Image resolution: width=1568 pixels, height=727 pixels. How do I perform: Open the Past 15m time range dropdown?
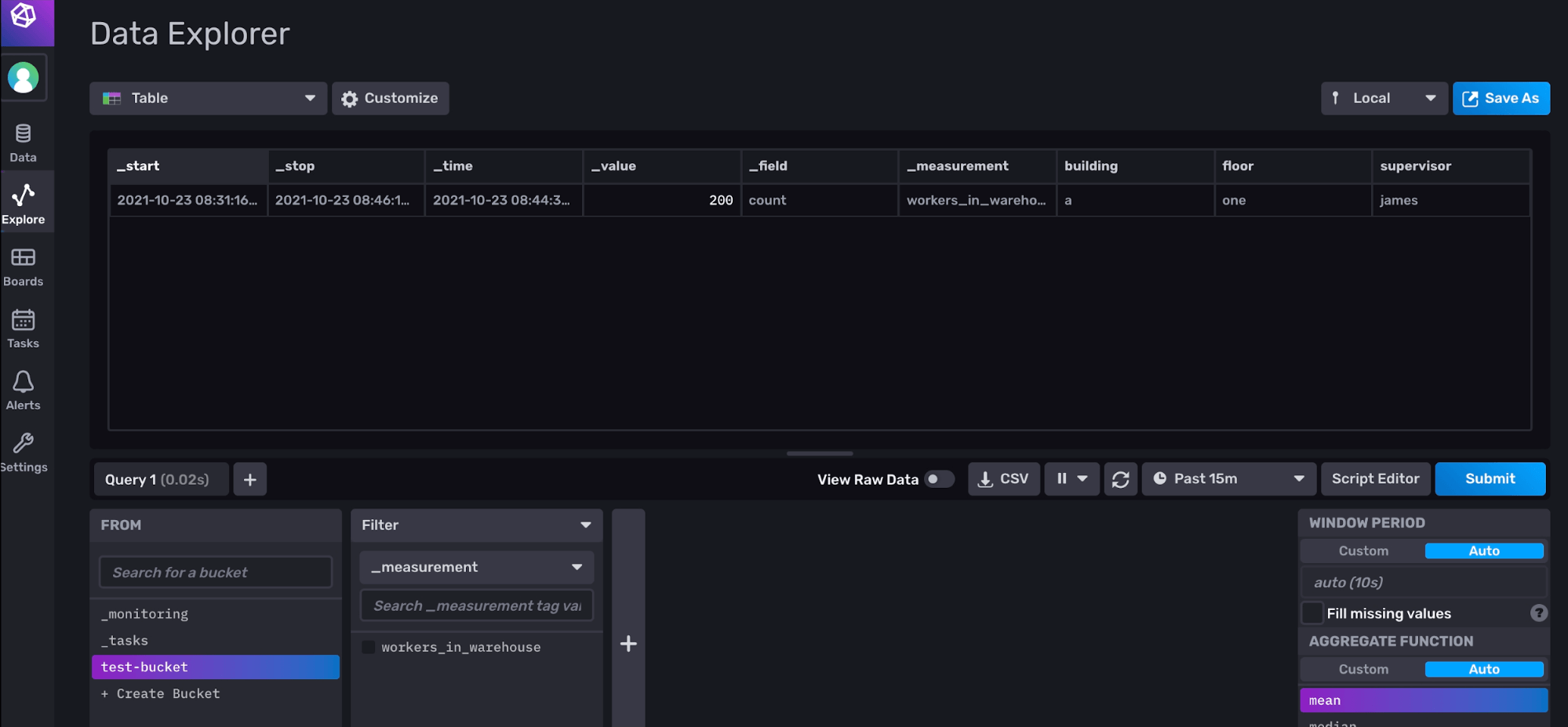tap(1228, 478)
